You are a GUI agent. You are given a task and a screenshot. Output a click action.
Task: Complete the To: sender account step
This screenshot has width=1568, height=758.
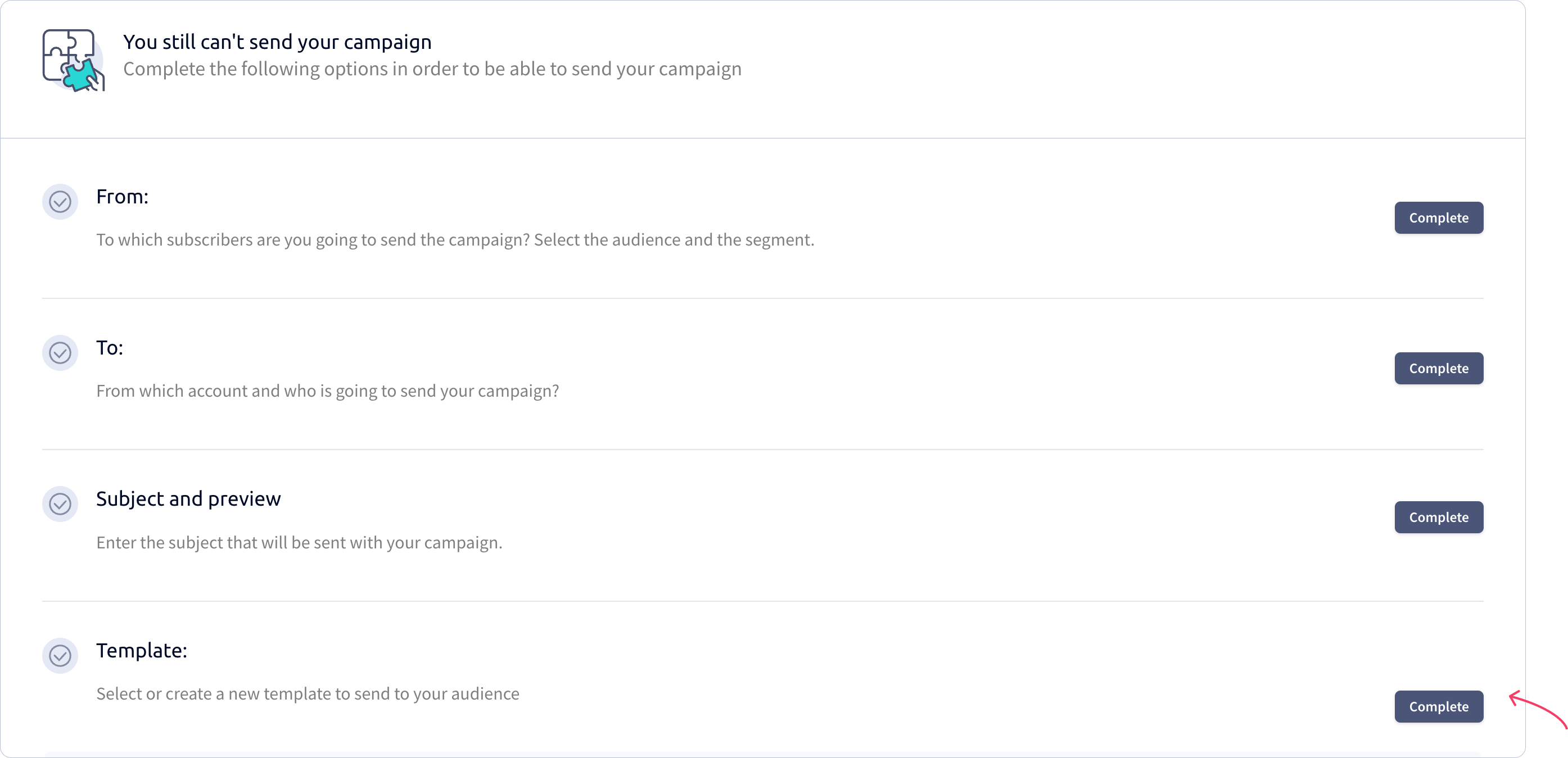pos(1438,368)
